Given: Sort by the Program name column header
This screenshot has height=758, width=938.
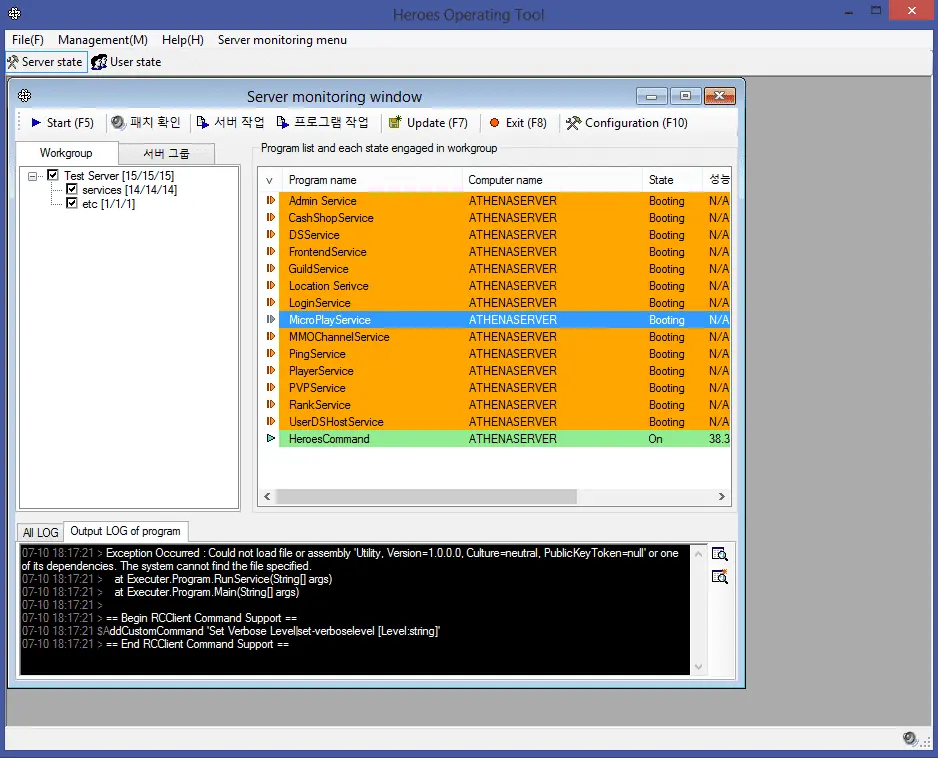Looking at the screenshot, I should [371, 180].
